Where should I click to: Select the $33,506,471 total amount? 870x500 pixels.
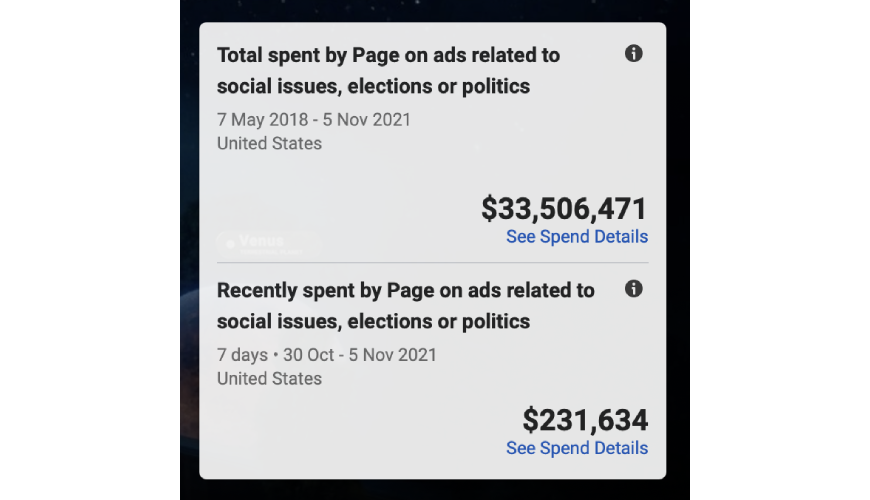point(564,208)
